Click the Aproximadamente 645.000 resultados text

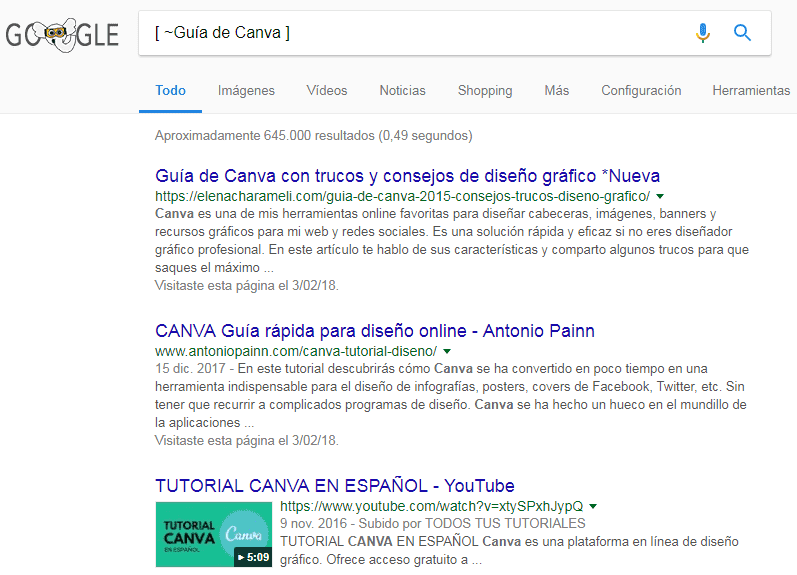click(x=314, y=136)
